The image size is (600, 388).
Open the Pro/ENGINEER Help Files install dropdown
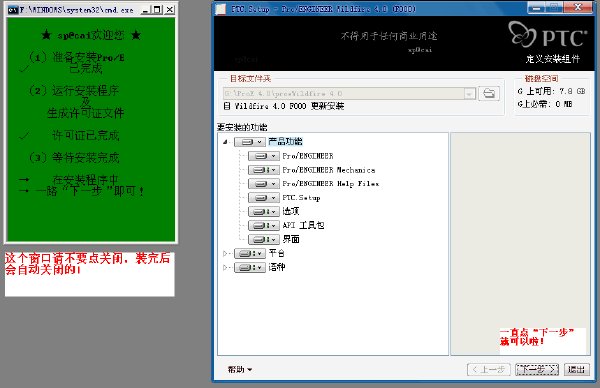click(264, 184)
